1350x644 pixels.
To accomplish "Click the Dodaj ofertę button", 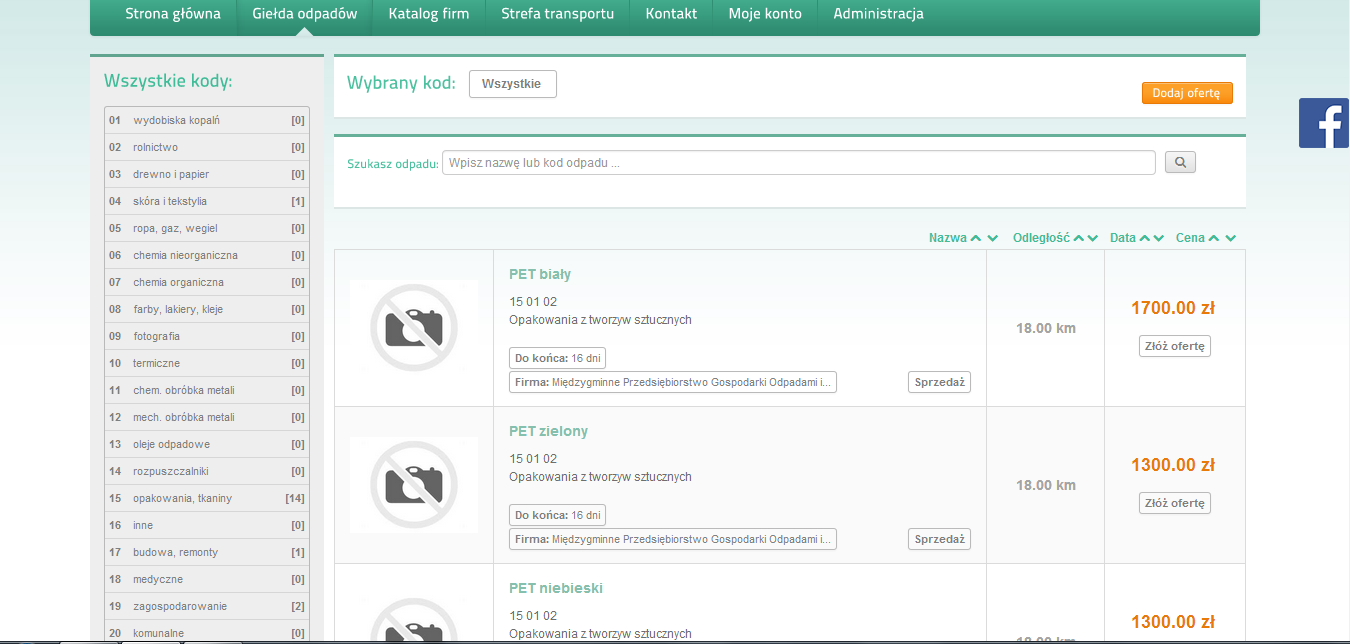I will click(x=1187, y=93).
